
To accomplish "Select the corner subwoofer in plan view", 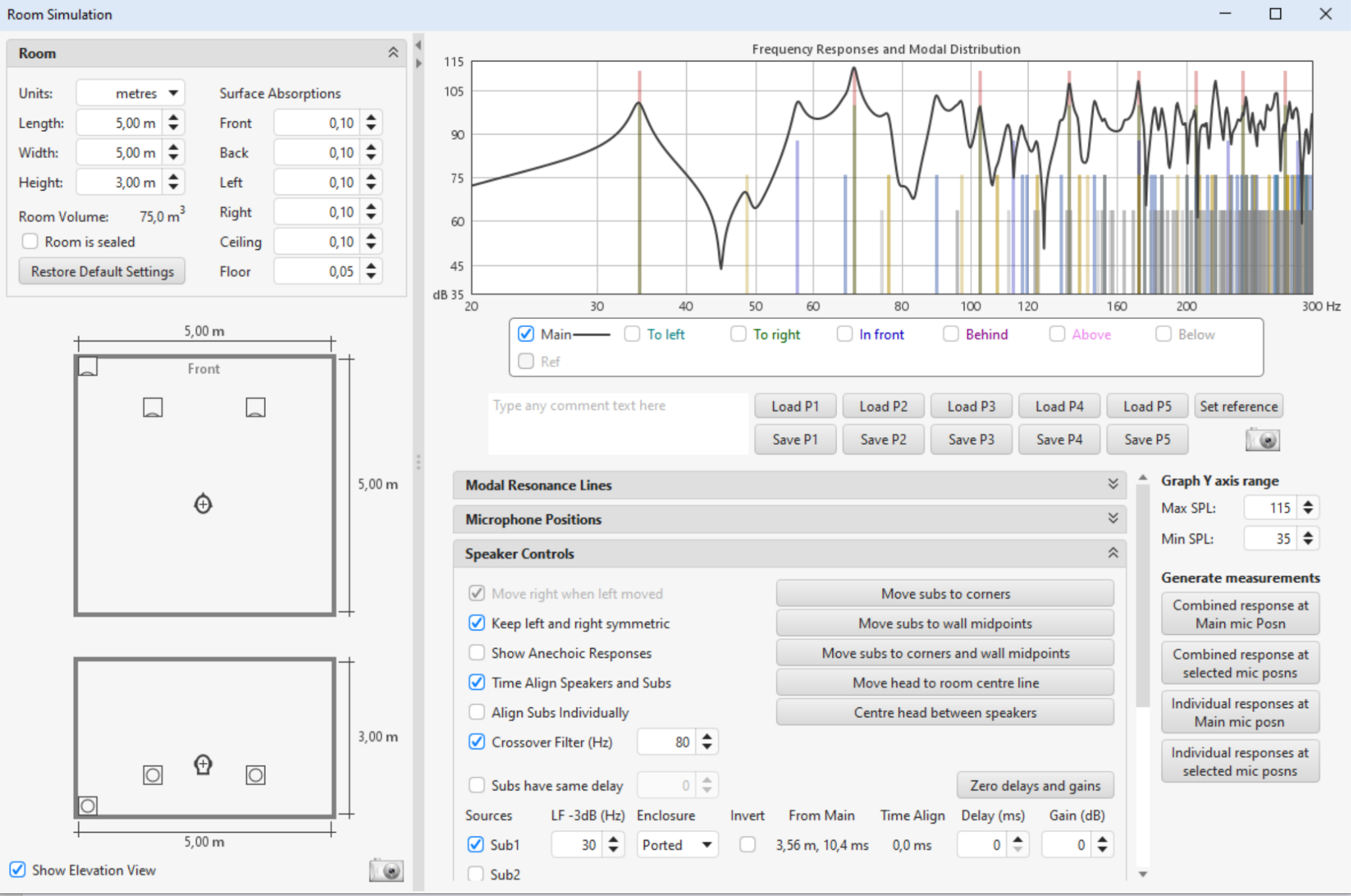I will 88,366.
